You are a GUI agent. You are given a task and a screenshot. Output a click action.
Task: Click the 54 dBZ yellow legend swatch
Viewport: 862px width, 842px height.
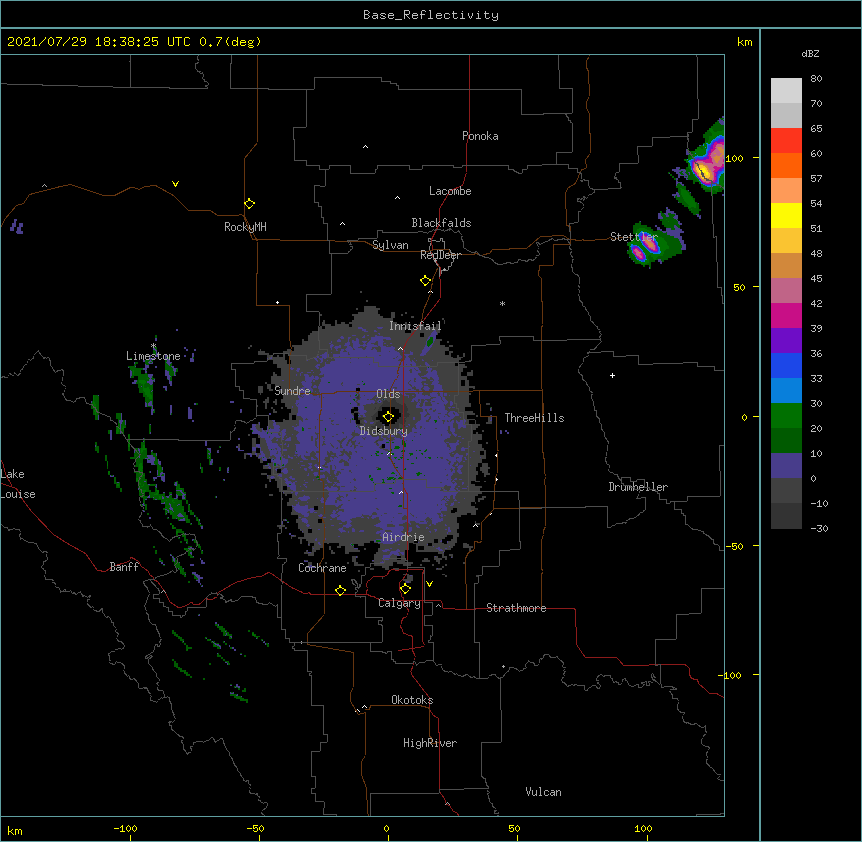pyautogui.click(x=786, y=215)
